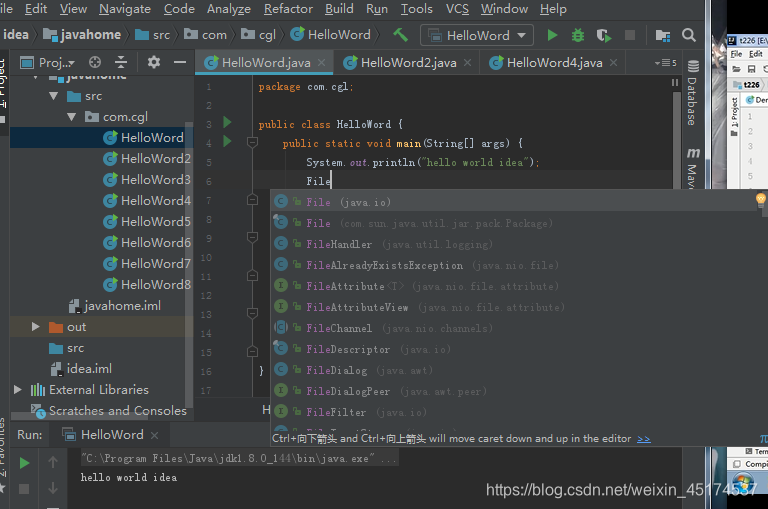Click the up-arrow in Run panel
The width and height of the screenshot is (768, 509).
pos(53,462)
